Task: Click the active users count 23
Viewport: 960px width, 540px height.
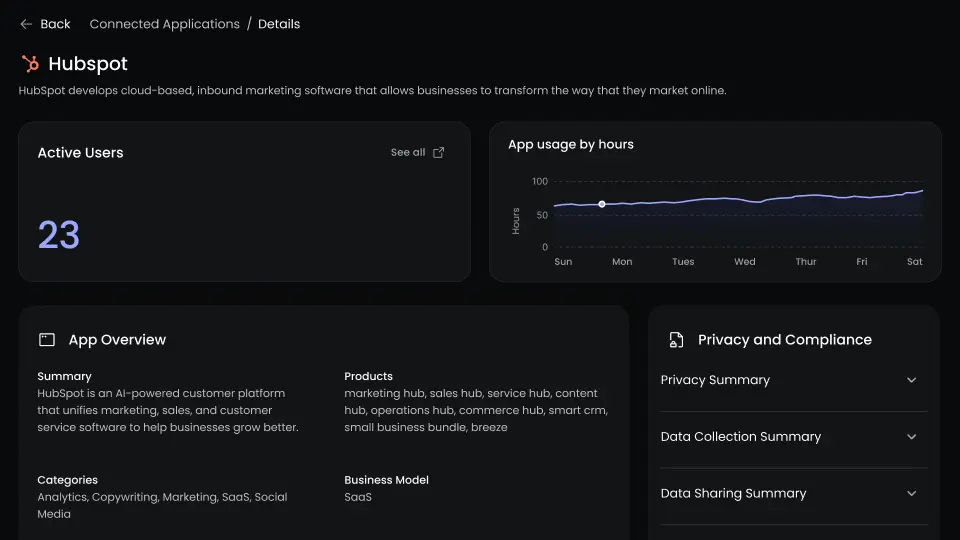Action: [x=59, y=235]
